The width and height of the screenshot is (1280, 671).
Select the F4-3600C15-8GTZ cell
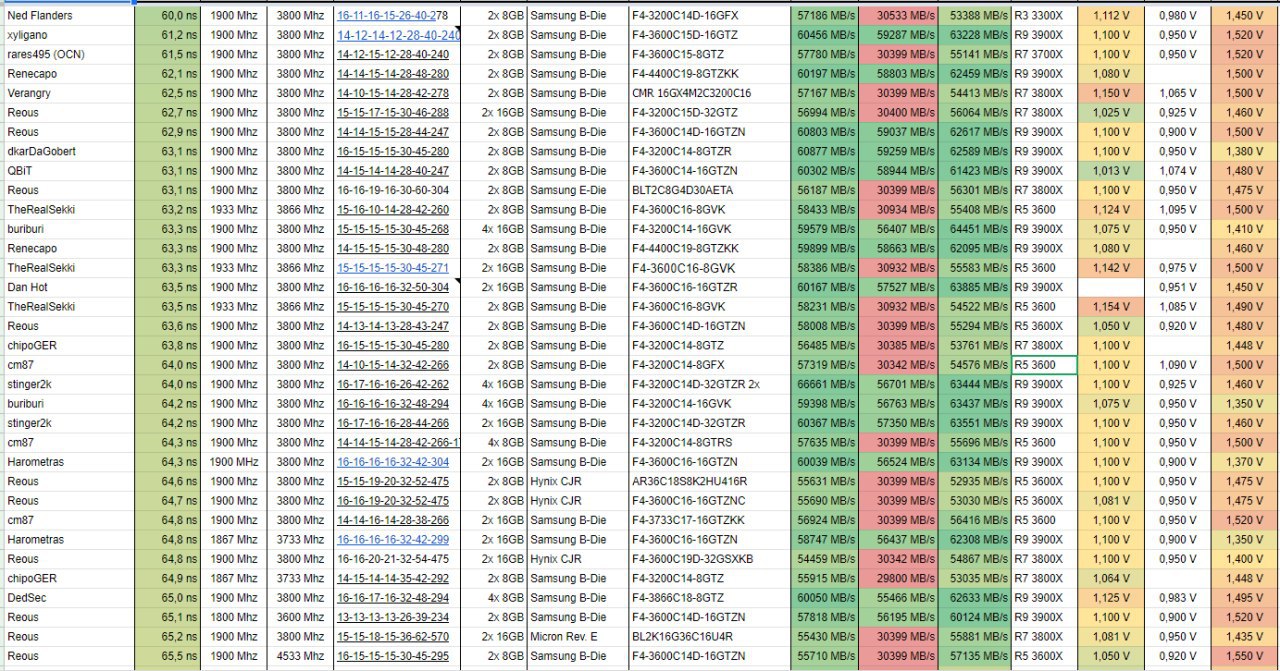click(x=710, y=55)
